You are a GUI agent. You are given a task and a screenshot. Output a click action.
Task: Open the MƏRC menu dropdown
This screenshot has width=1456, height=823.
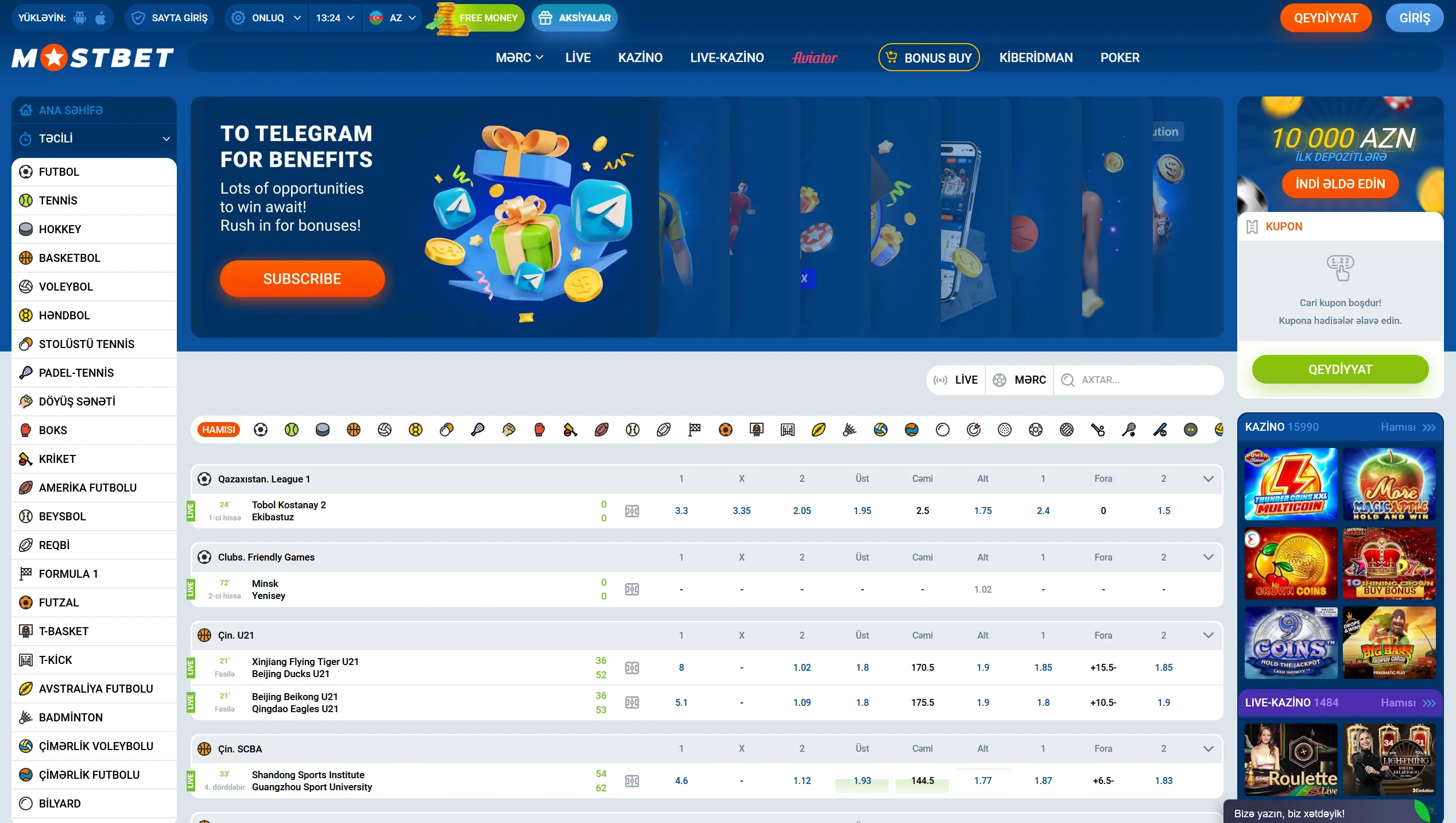point(519,57)
